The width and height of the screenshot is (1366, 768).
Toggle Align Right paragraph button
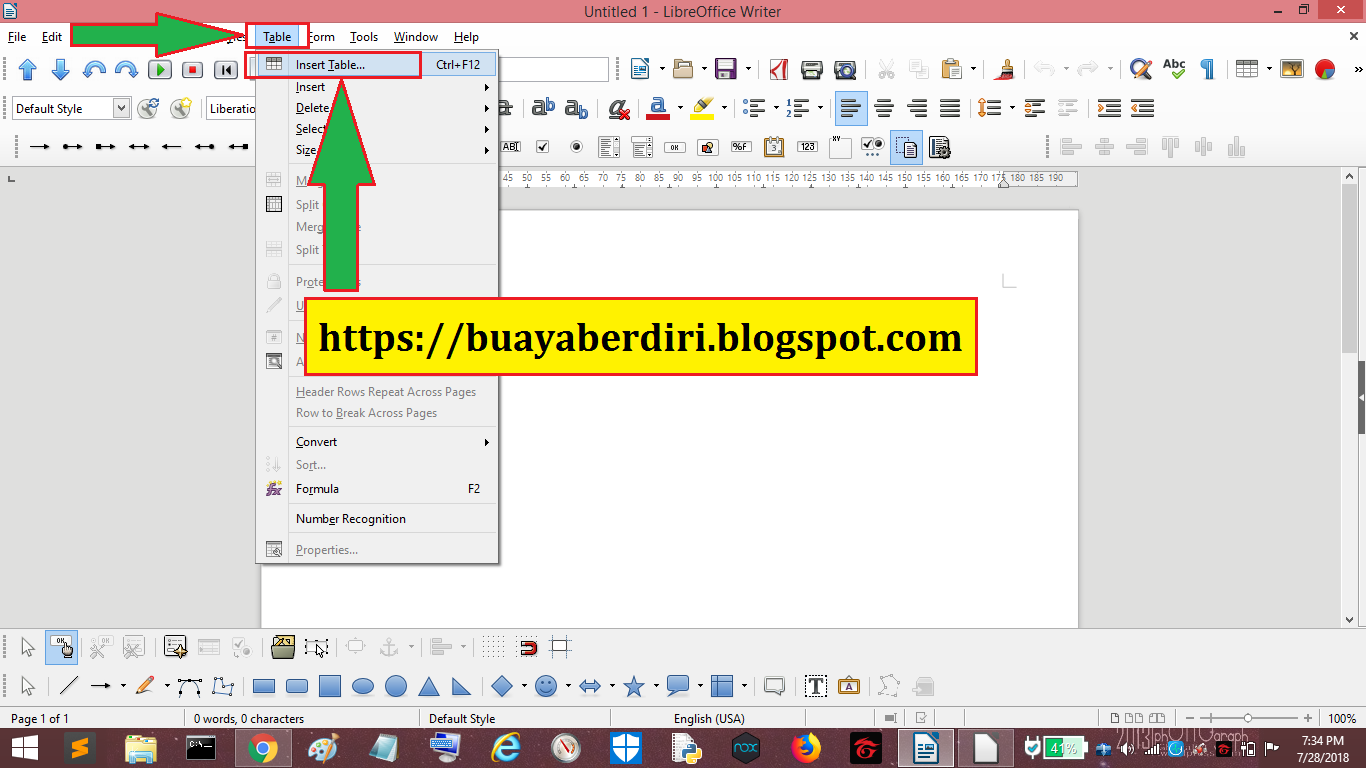tap(917, 108)
